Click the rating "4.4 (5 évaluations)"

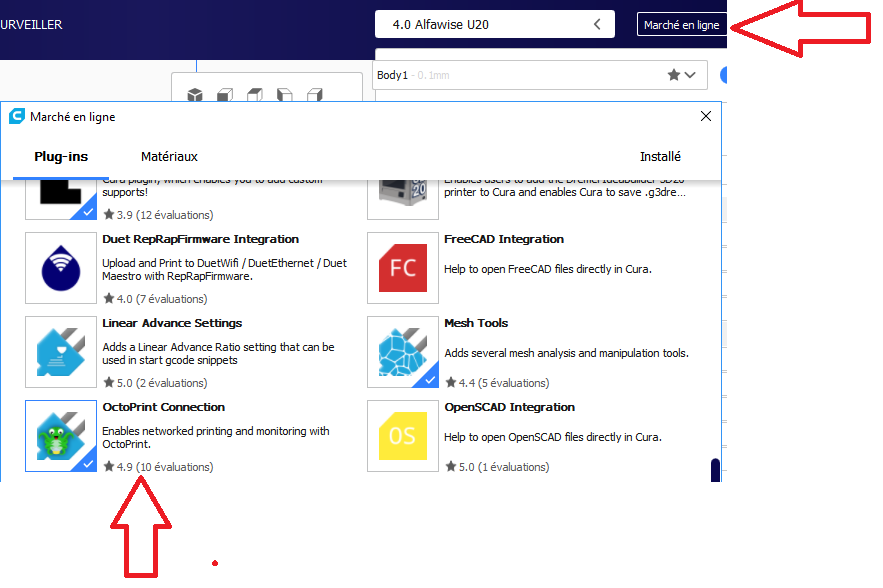497,382
